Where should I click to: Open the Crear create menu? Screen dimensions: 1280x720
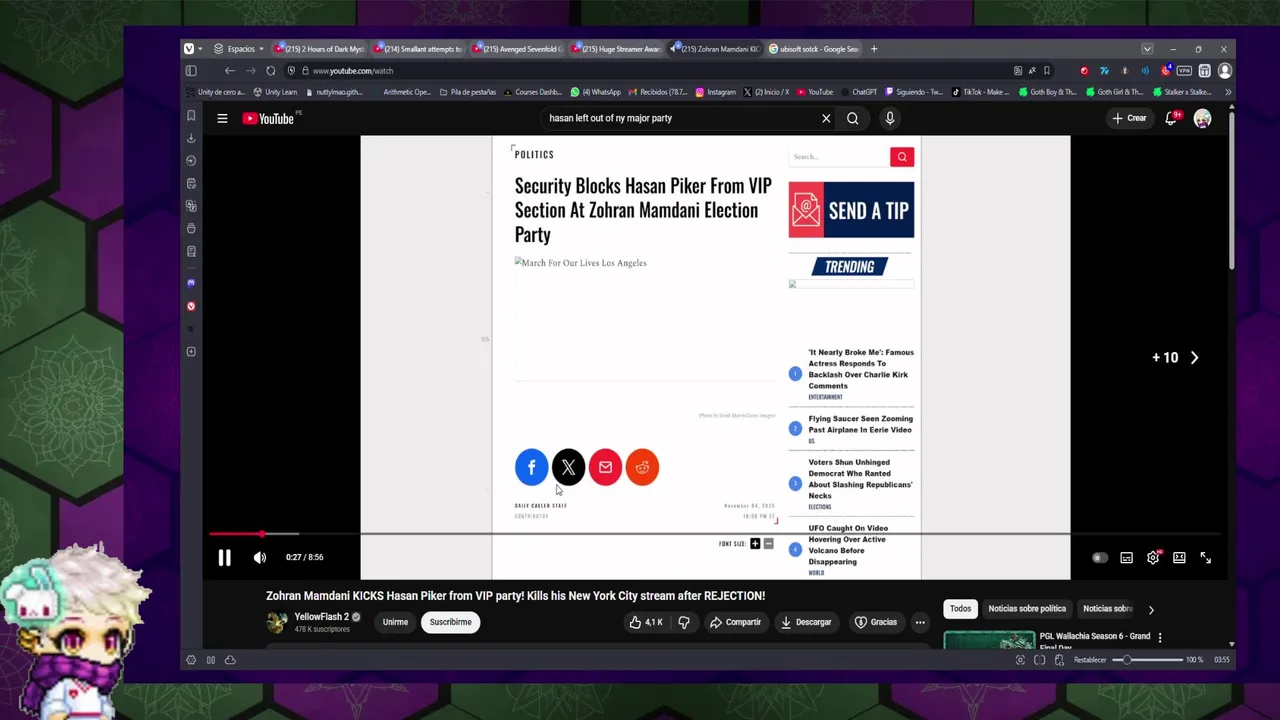(x=1129, y=118)
